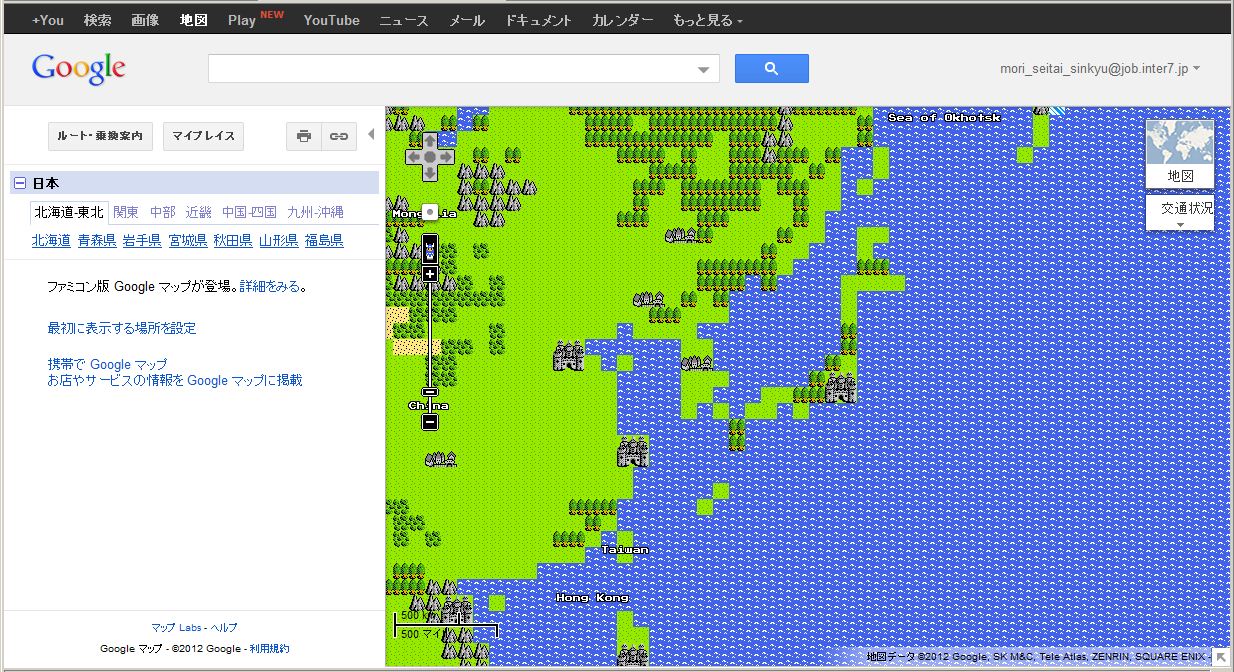Open Play in the top bar
The height and width of the screenshot is (672, 1234).
pos(242,20)
